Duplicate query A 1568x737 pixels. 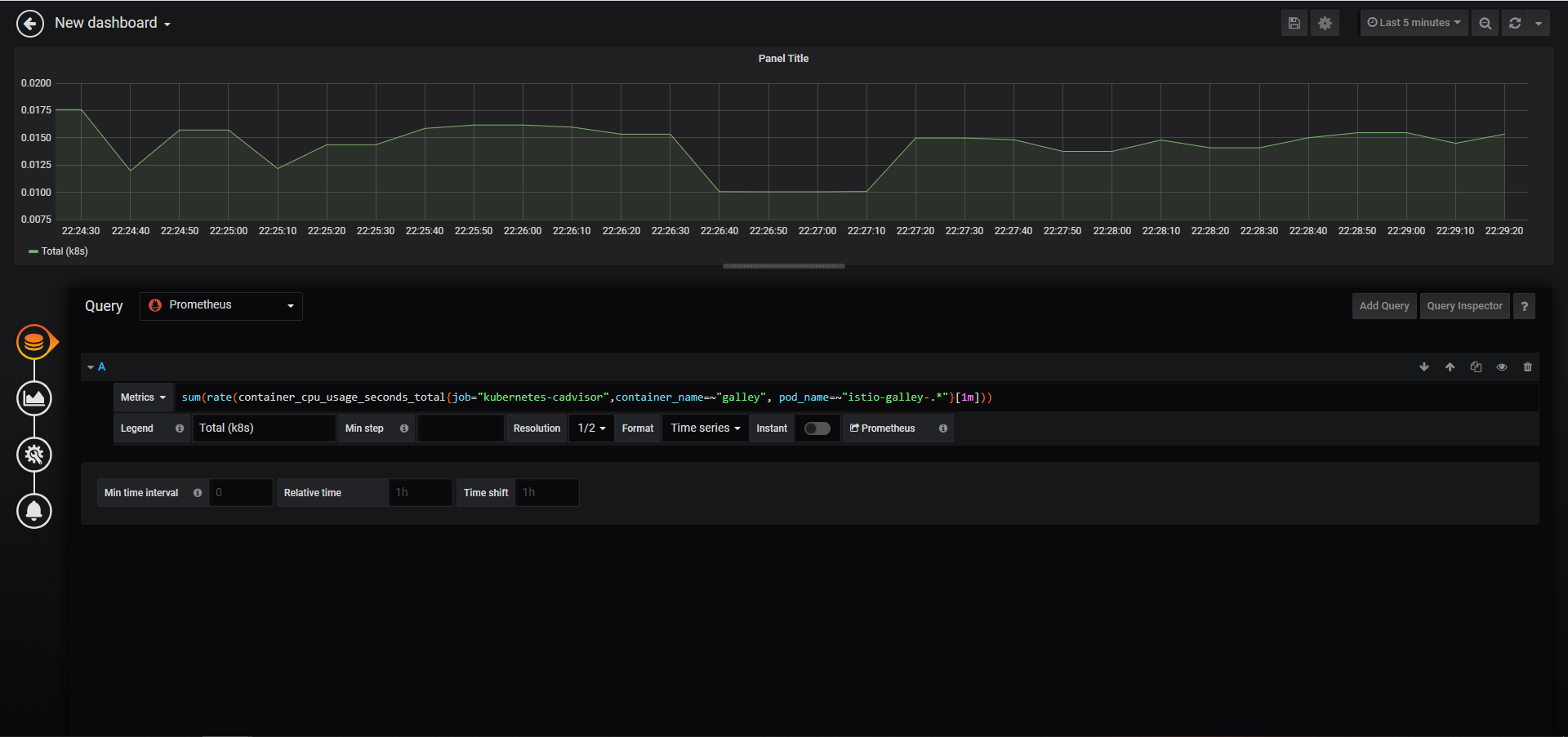coord(1476,367)
